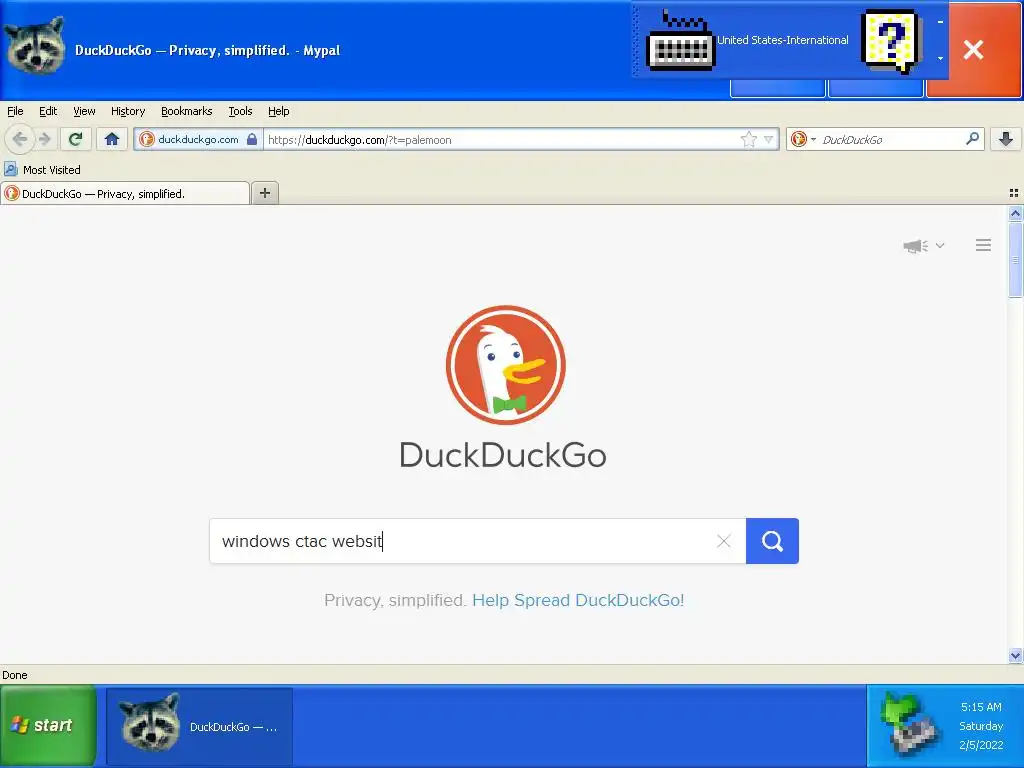Screen dimensions: 1024x768
Task: Click the Back navigation arrow
Action: tap(20, 139)
